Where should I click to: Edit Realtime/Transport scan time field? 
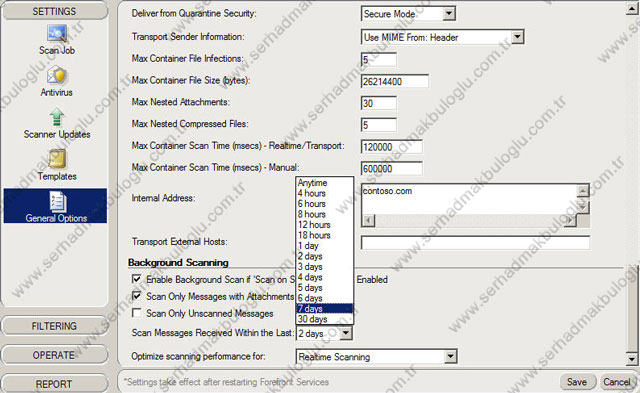click(x=391, y=147)
